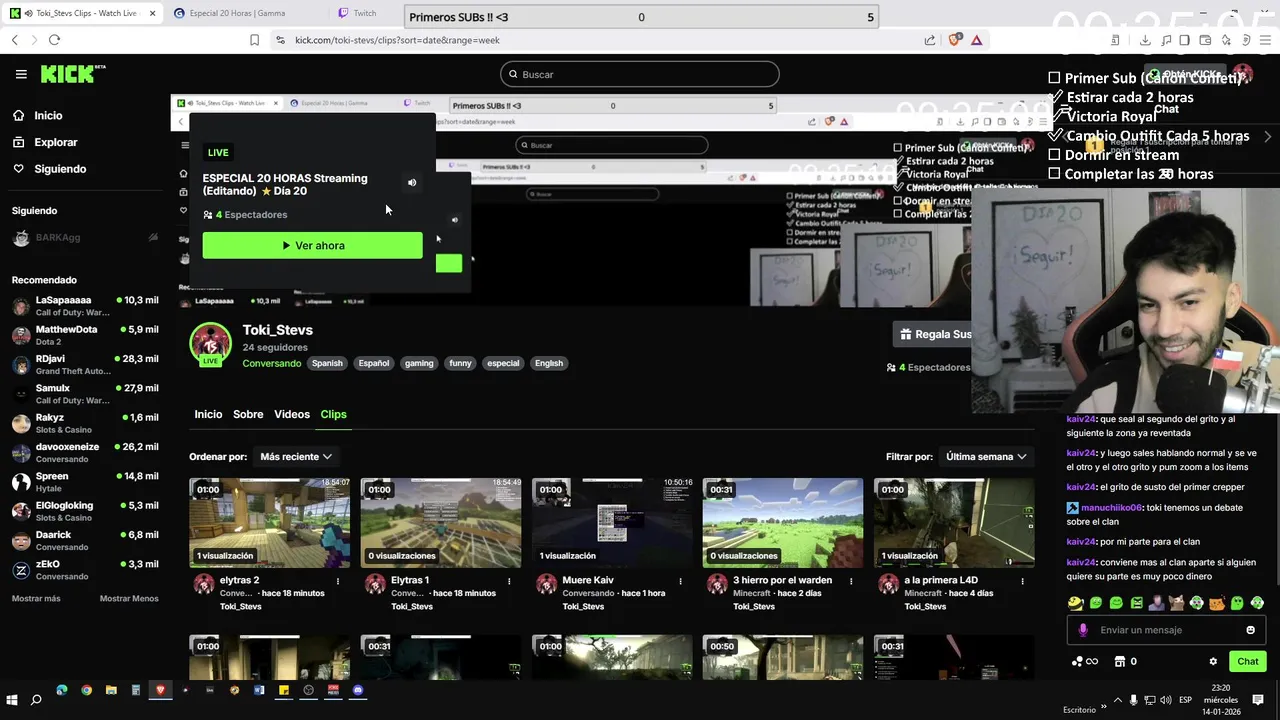This screenshot has width=1280, height=720.
Task: Expand Escritorio toolbar chevron
Action: click(1104, 707)
